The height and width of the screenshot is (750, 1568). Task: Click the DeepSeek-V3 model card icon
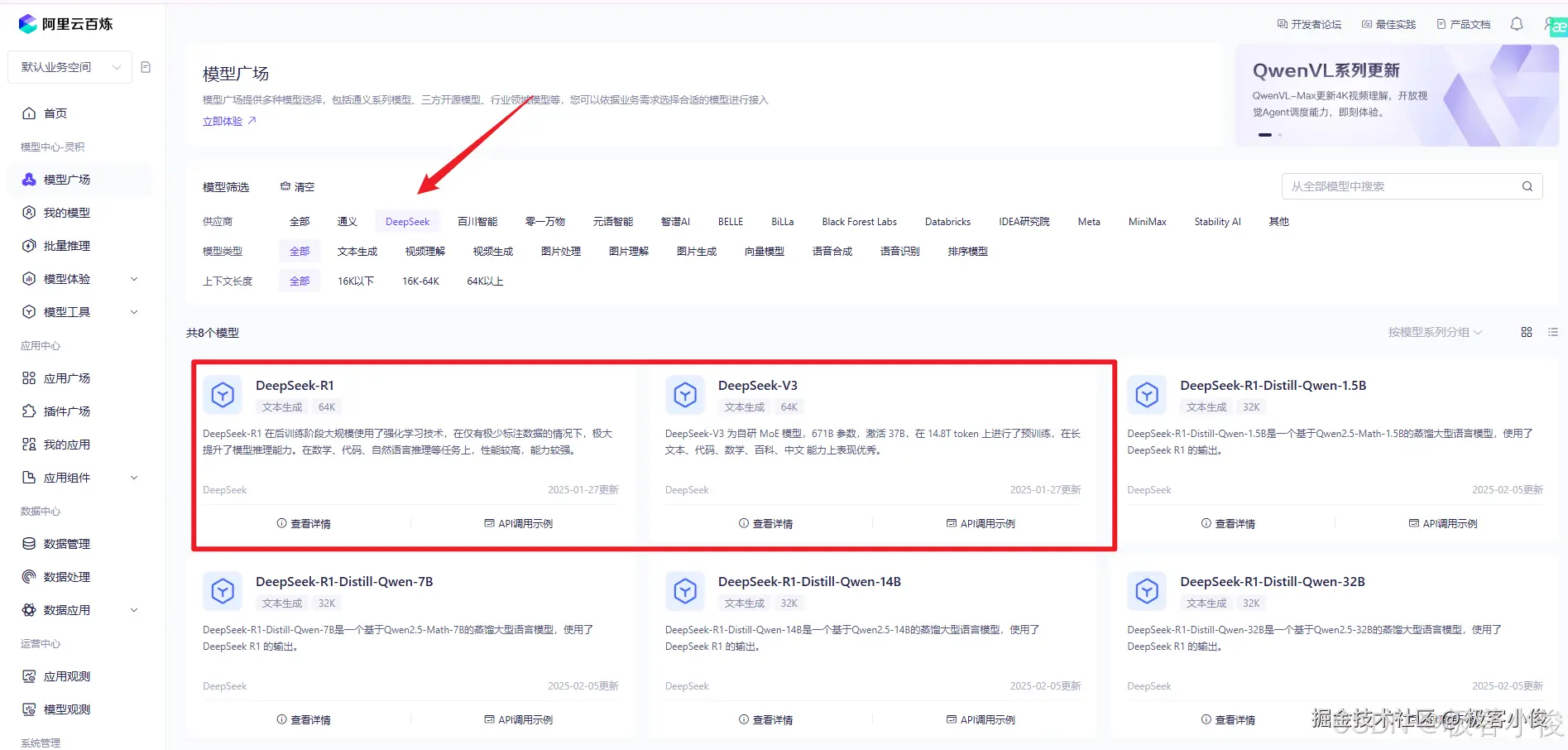point(685,395)
